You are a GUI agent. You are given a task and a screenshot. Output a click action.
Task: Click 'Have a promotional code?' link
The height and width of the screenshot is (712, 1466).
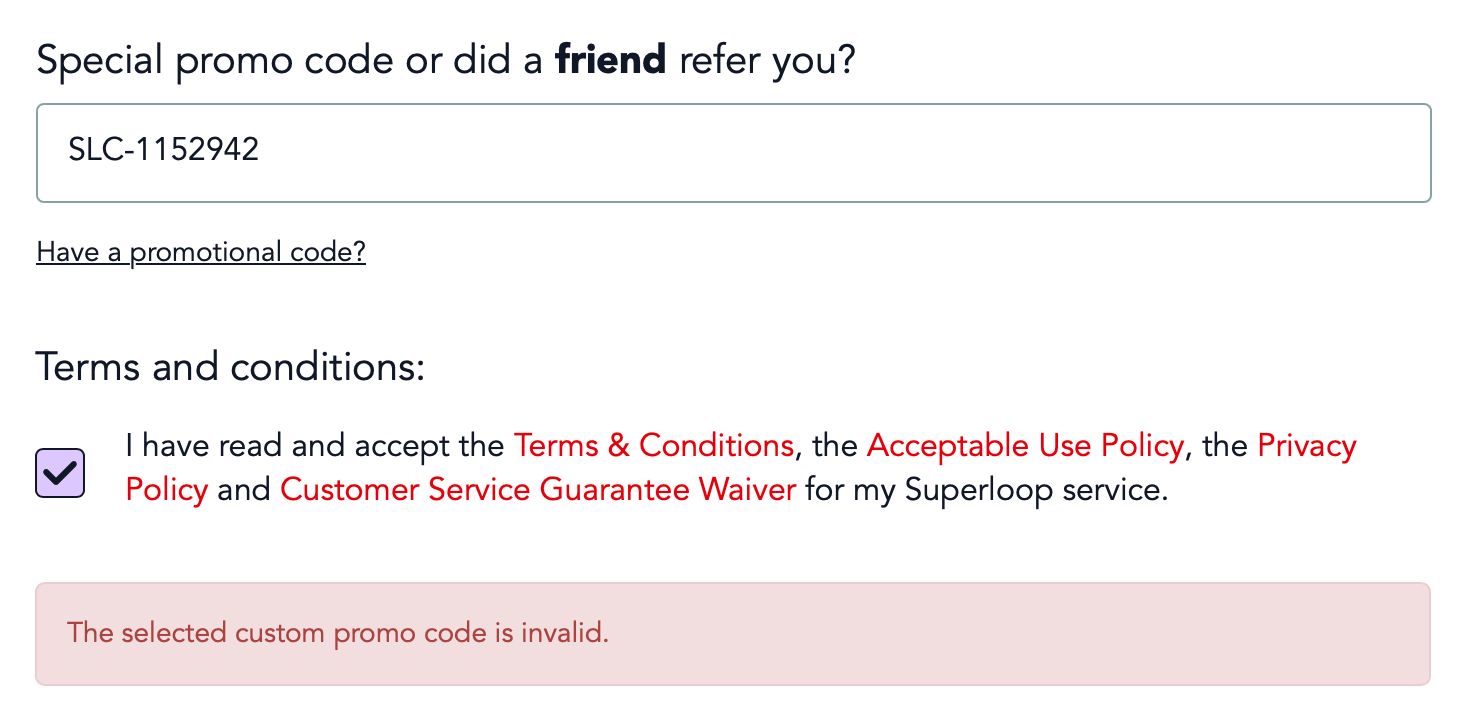(x=200, y=252)
